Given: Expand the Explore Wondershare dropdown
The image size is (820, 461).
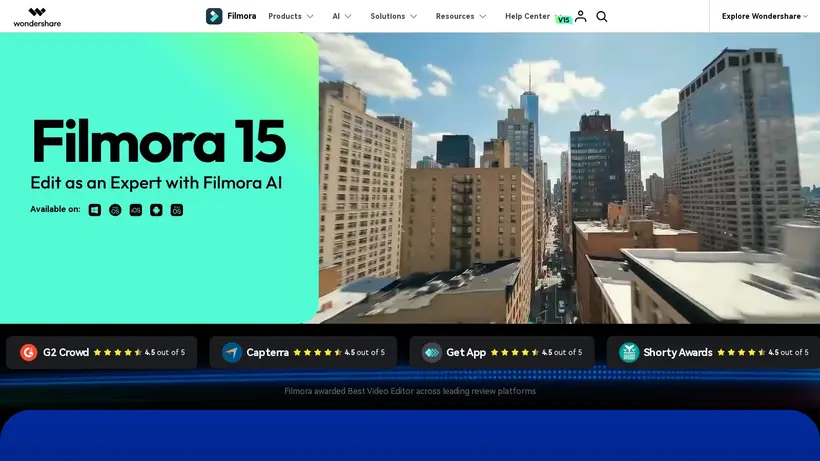Looking at the screenshot, I should 765,16.
